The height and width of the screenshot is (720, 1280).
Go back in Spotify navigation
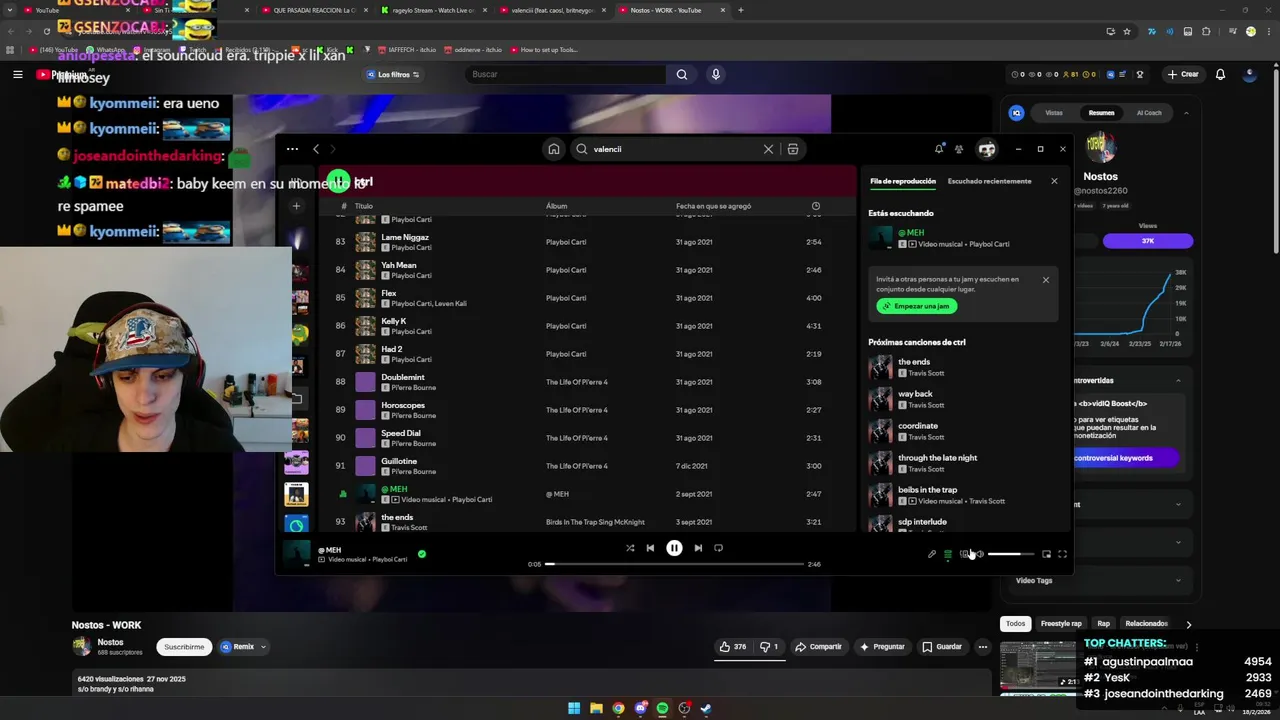316,149
